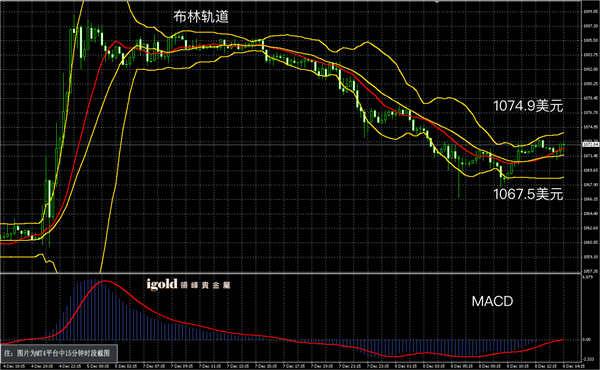Click the divider between price chart and MACD
Viewport: 600px width, 370px height.
(x=291, y=273)
